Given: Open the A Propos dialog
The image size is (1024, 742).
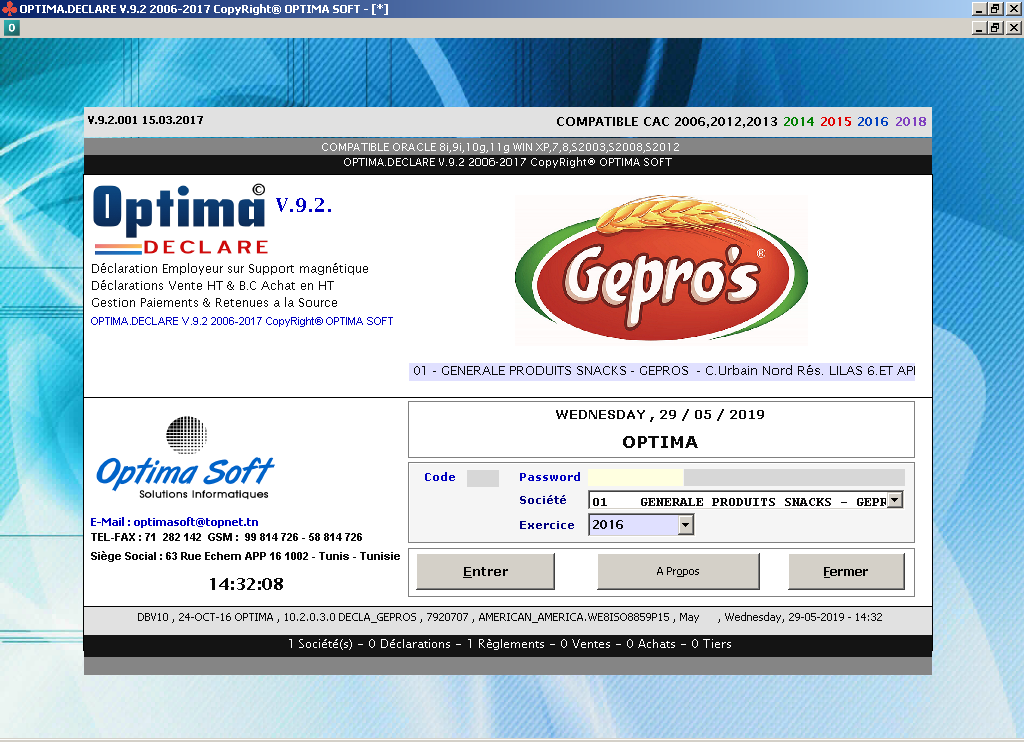Looking at the screenshot, I should click(x=678, y=572).
